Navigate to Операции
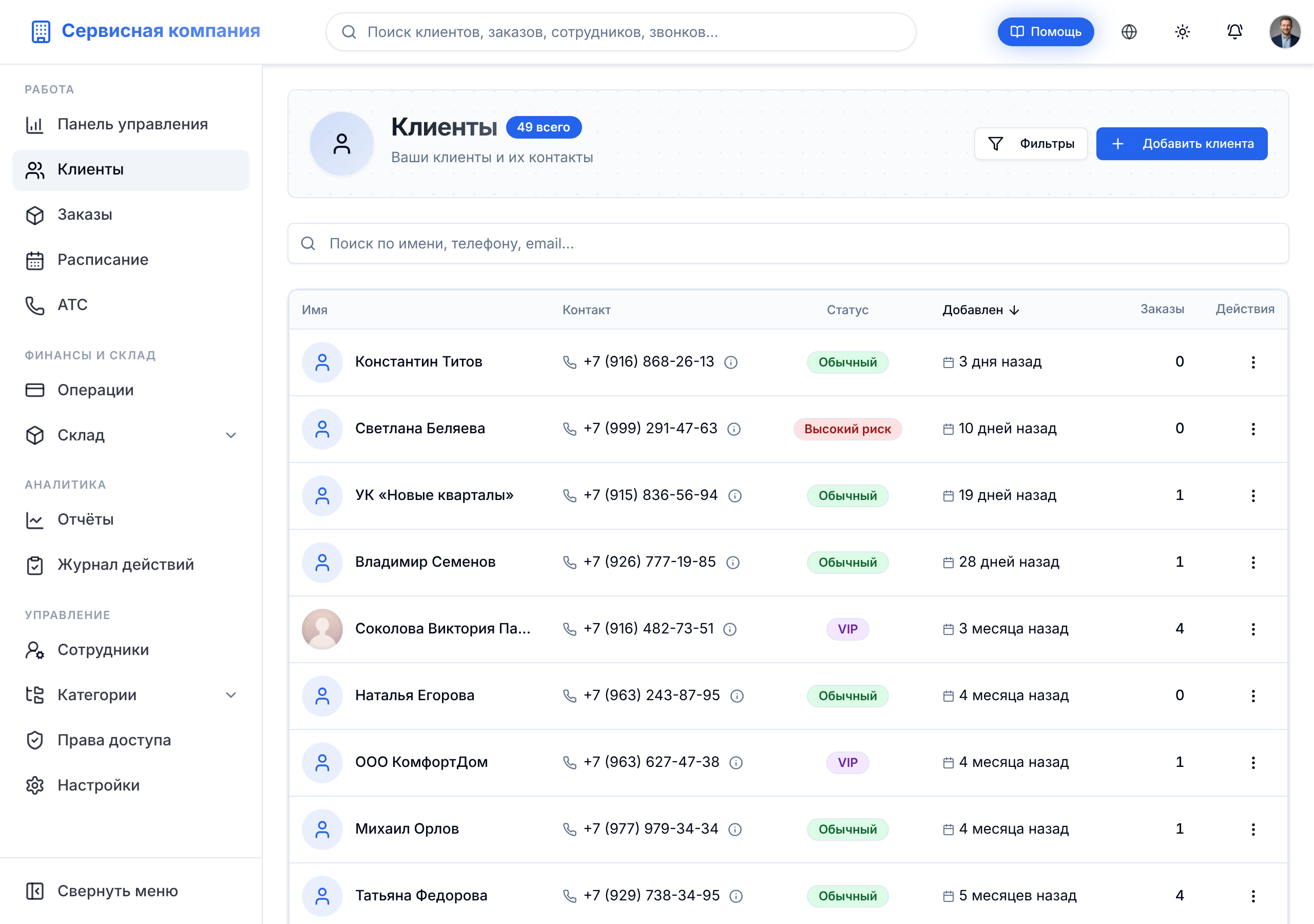The width and height of the screenshot is (1314, 924). click(x=131, y=391)
